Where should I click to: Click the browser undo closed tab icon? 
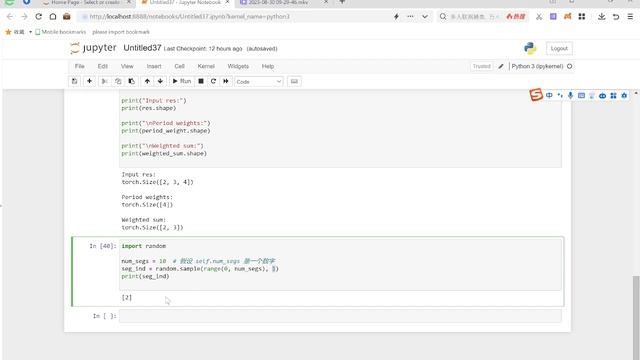[x=616, y=16]
